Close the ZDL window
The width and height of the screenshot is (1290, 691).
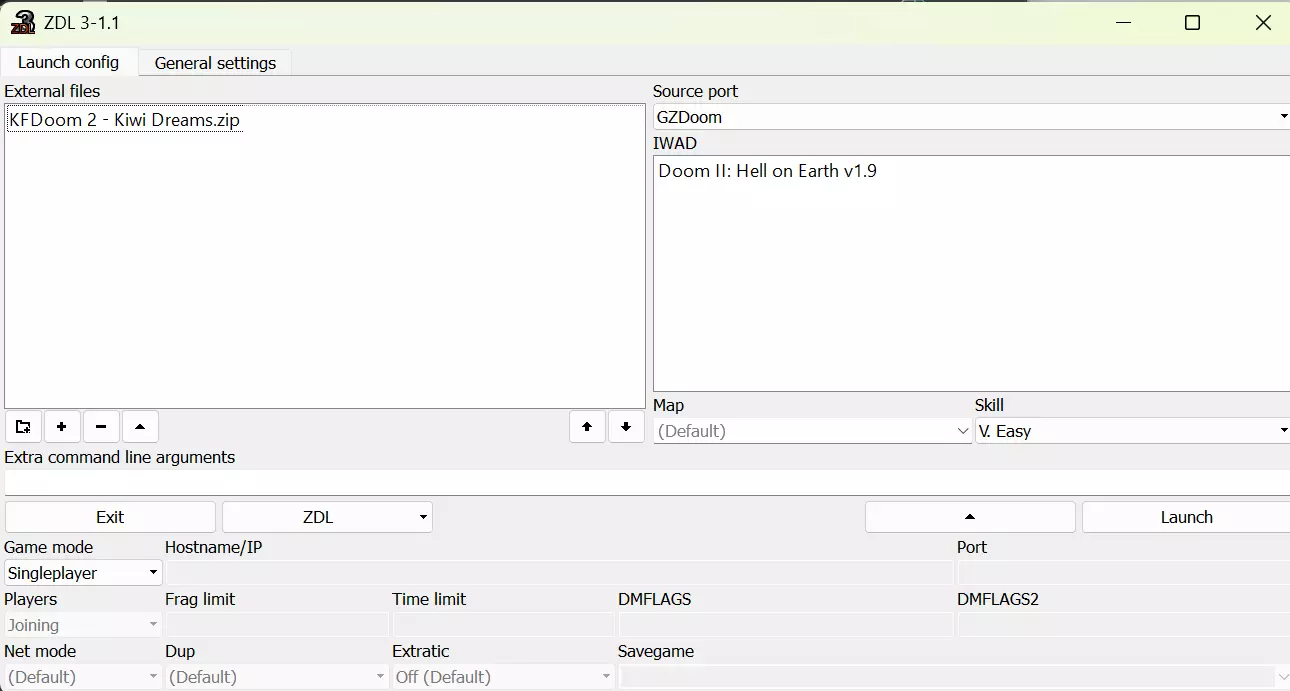click(x=1263, y=23)
